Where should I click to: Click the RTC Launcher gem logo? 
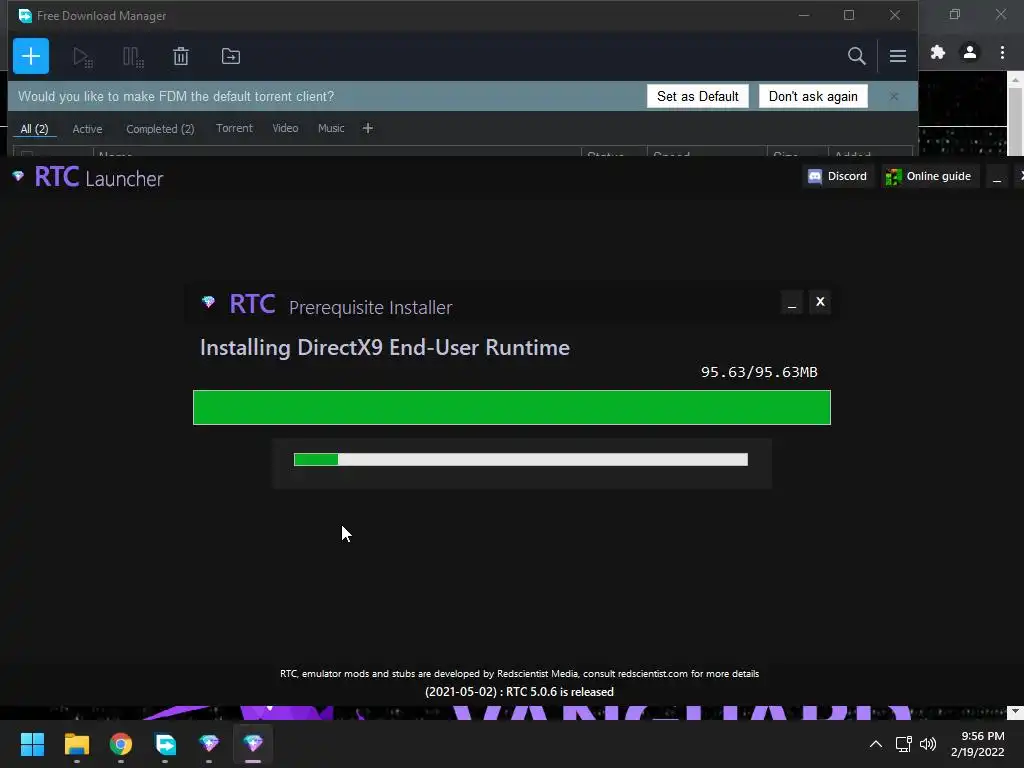pyautogui.click(x=18, y=176)
